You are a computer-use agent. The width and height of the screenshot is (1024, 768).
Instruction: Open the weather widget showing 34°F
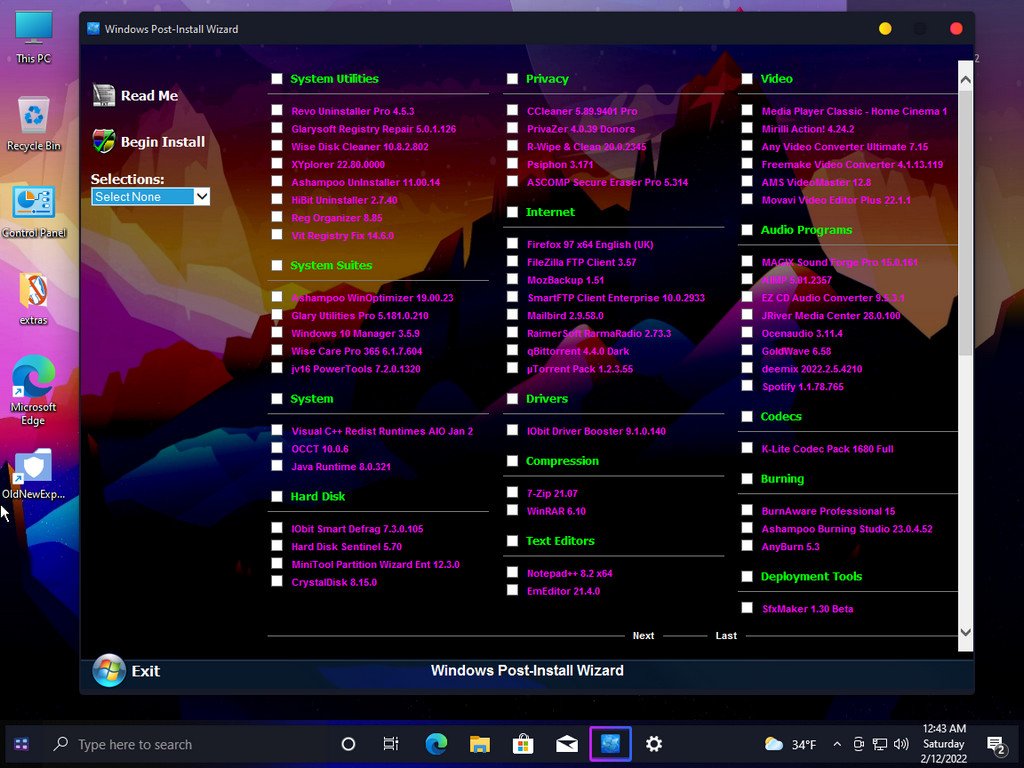(790, 744)
